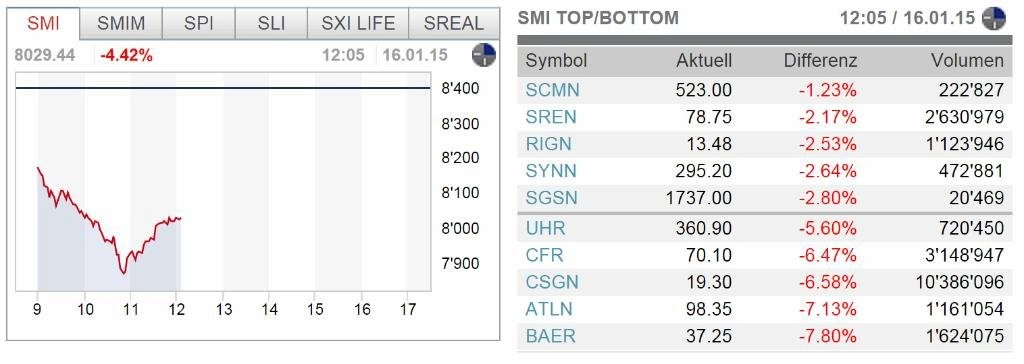Click the clock icon in the SMI TOP/BOTTOM header
This screenshot has height=364, width=1024.
click(x=994, y=18)
